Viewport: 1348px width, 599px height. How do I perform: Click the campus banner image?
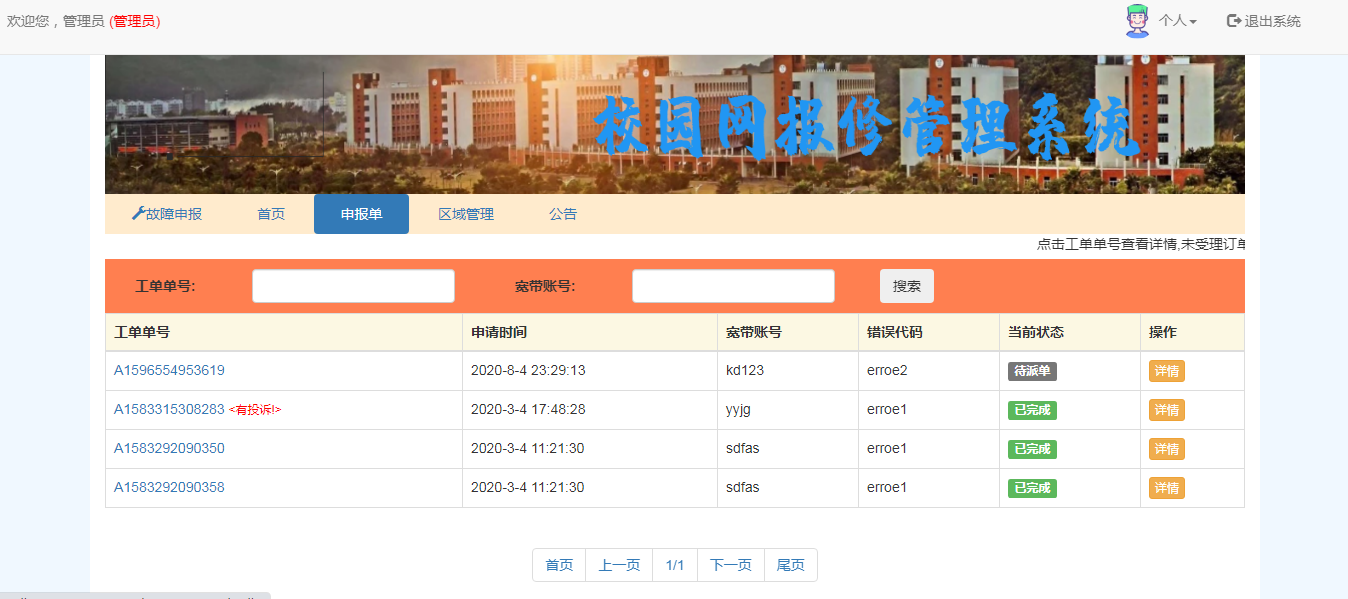click(x=675, y=124)
